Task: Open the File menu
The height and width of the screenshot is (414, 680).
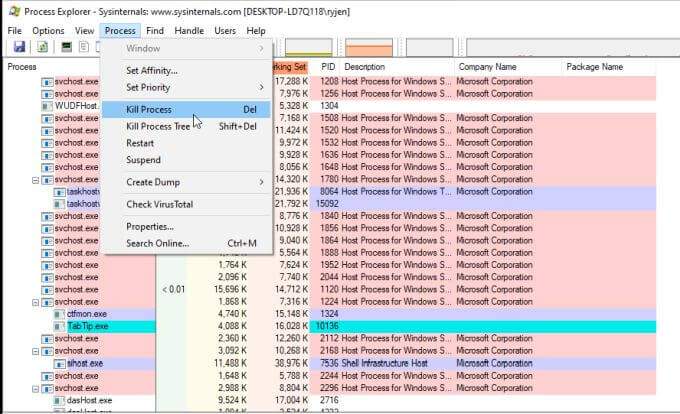Action: tap(14, 31)
